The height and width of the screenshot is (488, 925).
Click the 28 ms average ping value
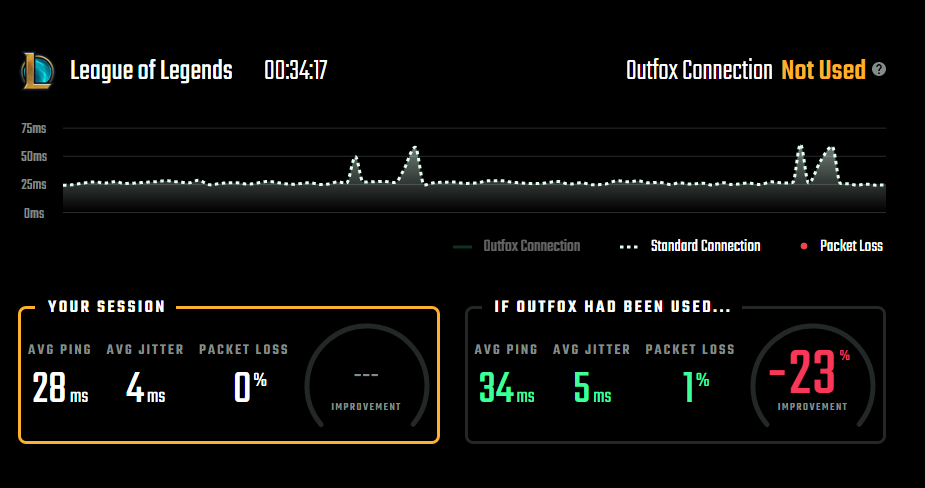click(x=60, y=388)
